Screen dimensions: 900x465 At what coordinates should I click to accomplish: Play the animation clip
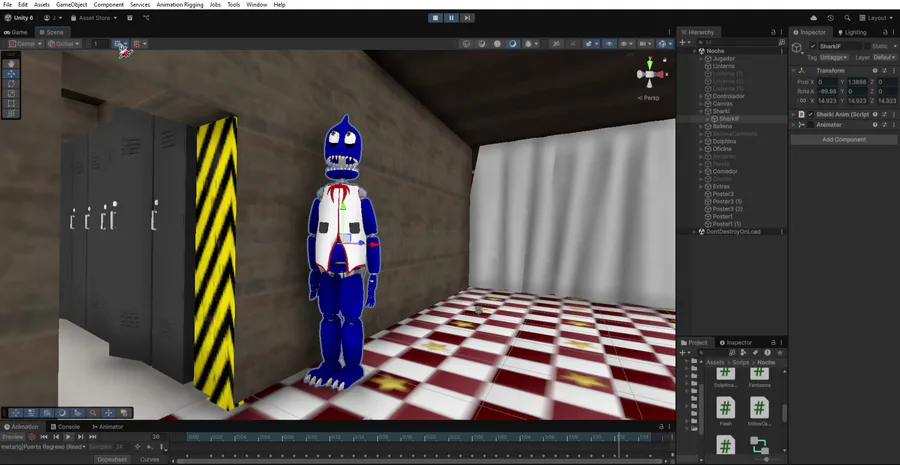(x=68, y=437)
